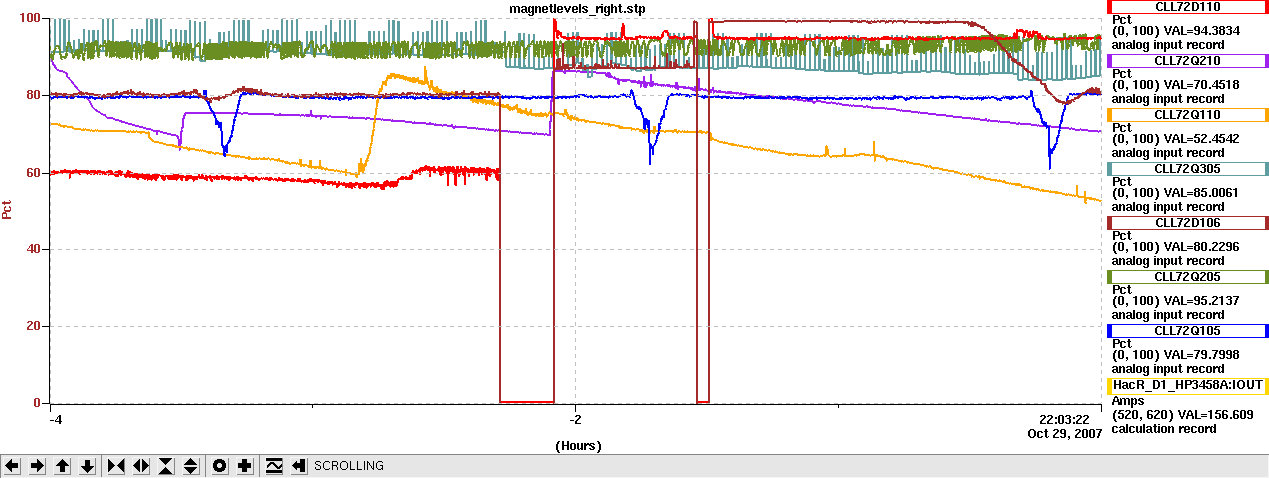
Task: Select the CLL72Q210 legend entry
Action: (1187, 60)
